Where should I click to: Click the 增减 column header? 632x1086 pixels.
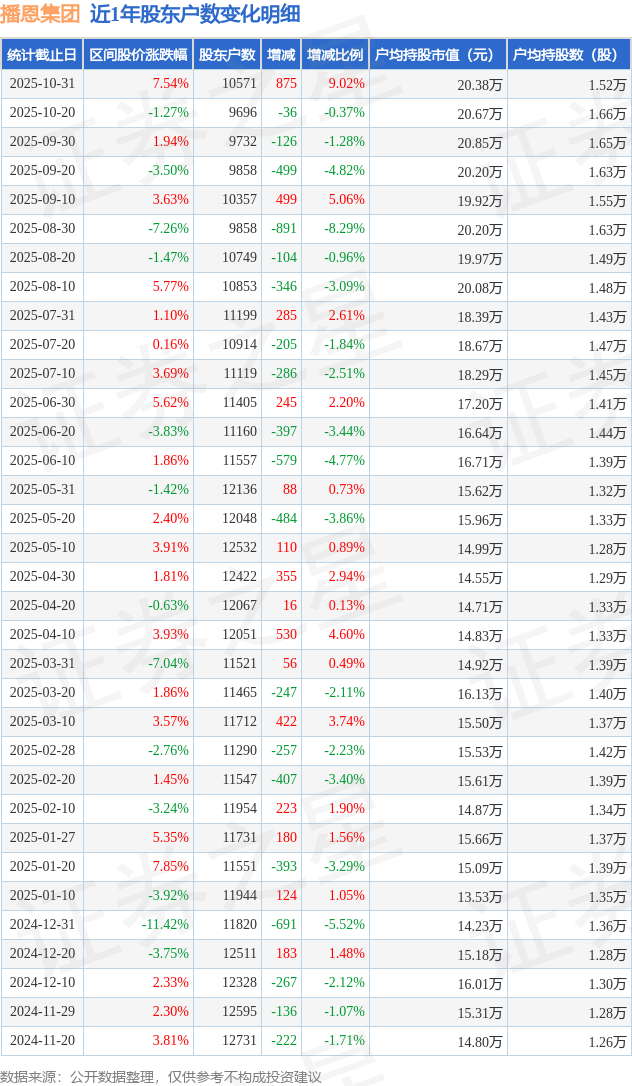(x=281, y=55)
